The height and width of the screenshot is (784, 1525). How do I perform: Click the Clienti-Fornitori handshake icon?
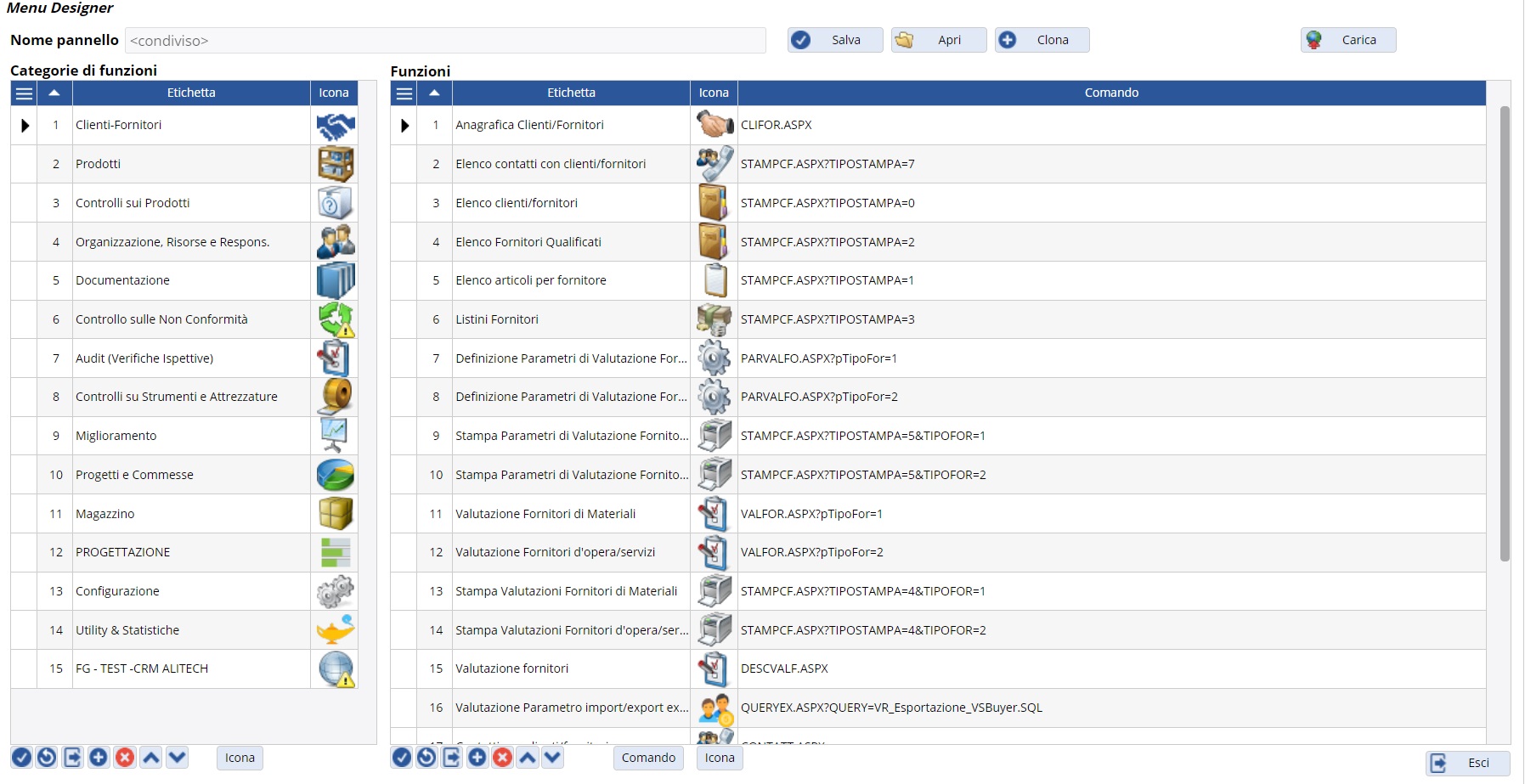335,126
